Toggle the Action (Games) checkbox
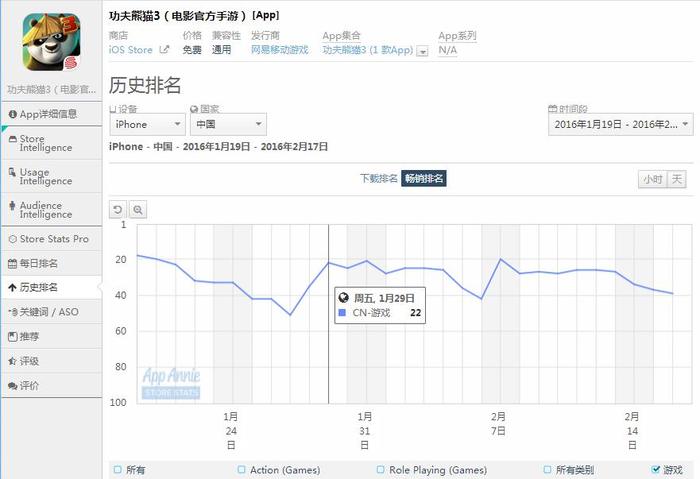This screenshot has width=700, height=479. [x=242, y=470]
